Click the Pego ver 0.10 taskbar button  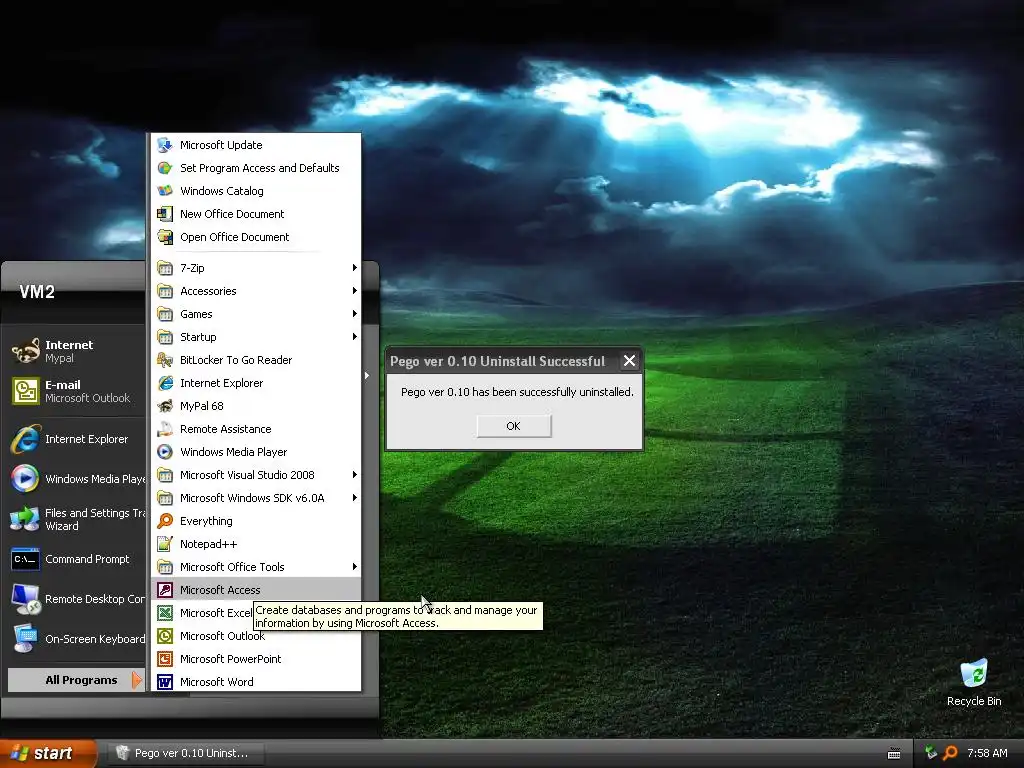(x=185, y=753)
